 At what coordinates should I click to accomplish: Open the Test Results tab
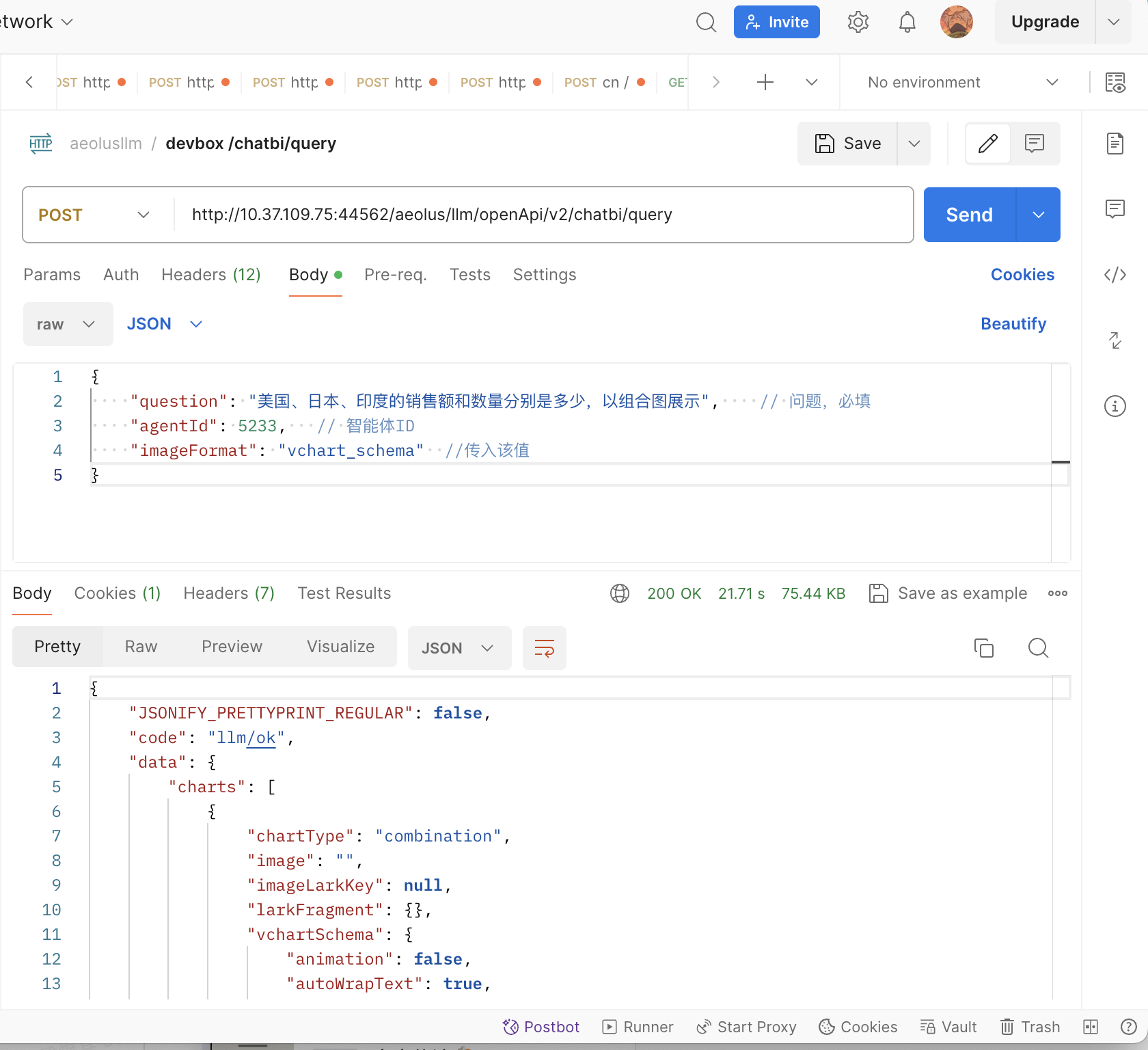[344, 593]
